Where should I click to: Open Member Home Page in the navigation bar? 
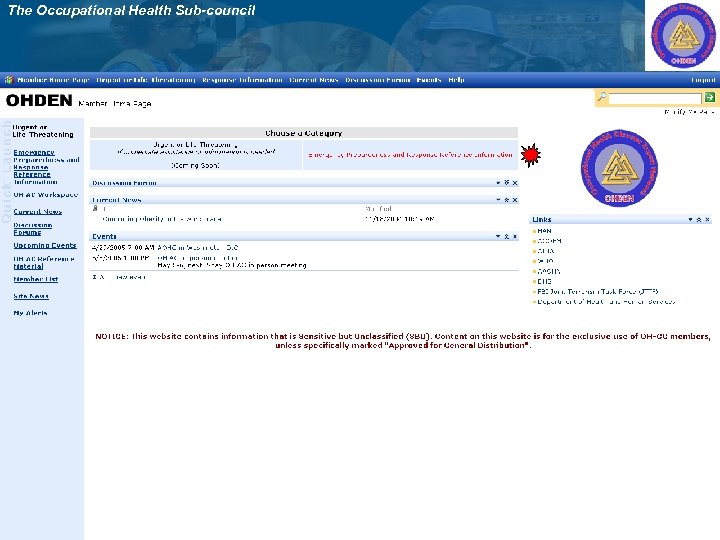(x=53, y=80)
